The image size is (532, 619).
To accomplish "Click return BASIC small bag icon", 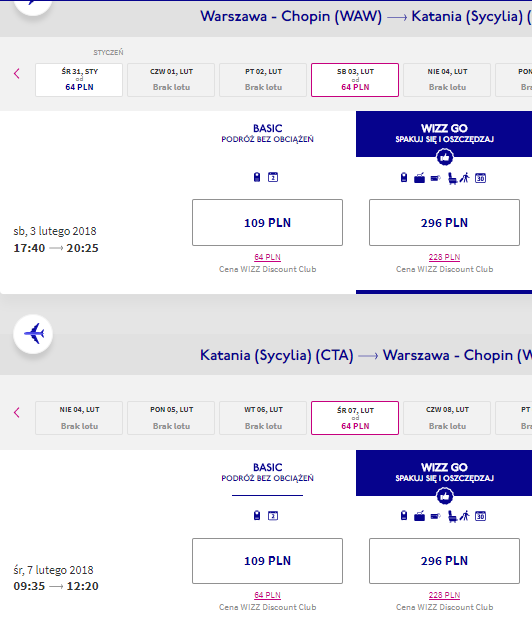I will [257, 516].
